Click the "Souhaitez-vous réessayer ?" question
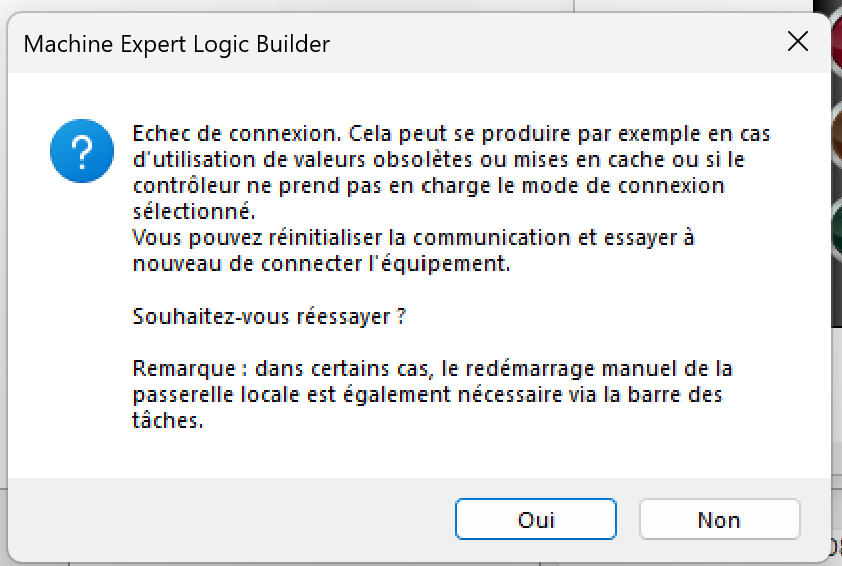Viewport: 842px width, 566px height. [269, 316]
